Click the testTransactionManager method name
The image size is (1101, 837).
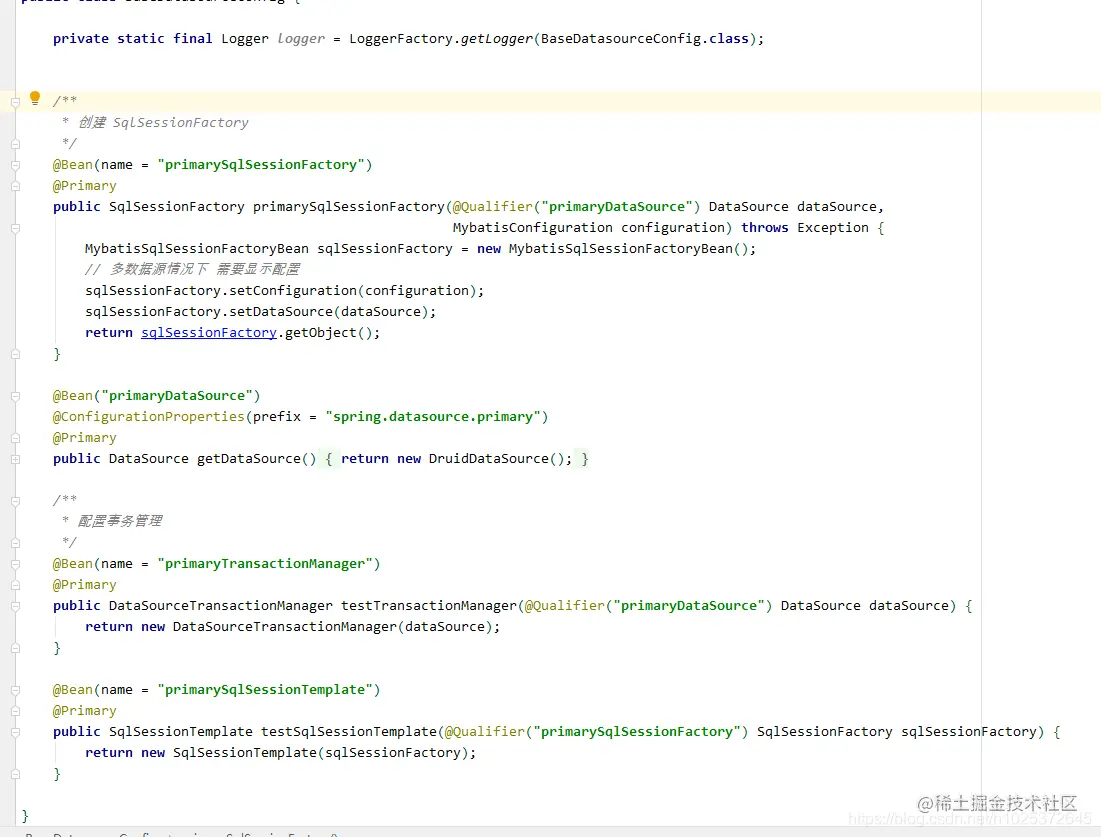[429, 605]
